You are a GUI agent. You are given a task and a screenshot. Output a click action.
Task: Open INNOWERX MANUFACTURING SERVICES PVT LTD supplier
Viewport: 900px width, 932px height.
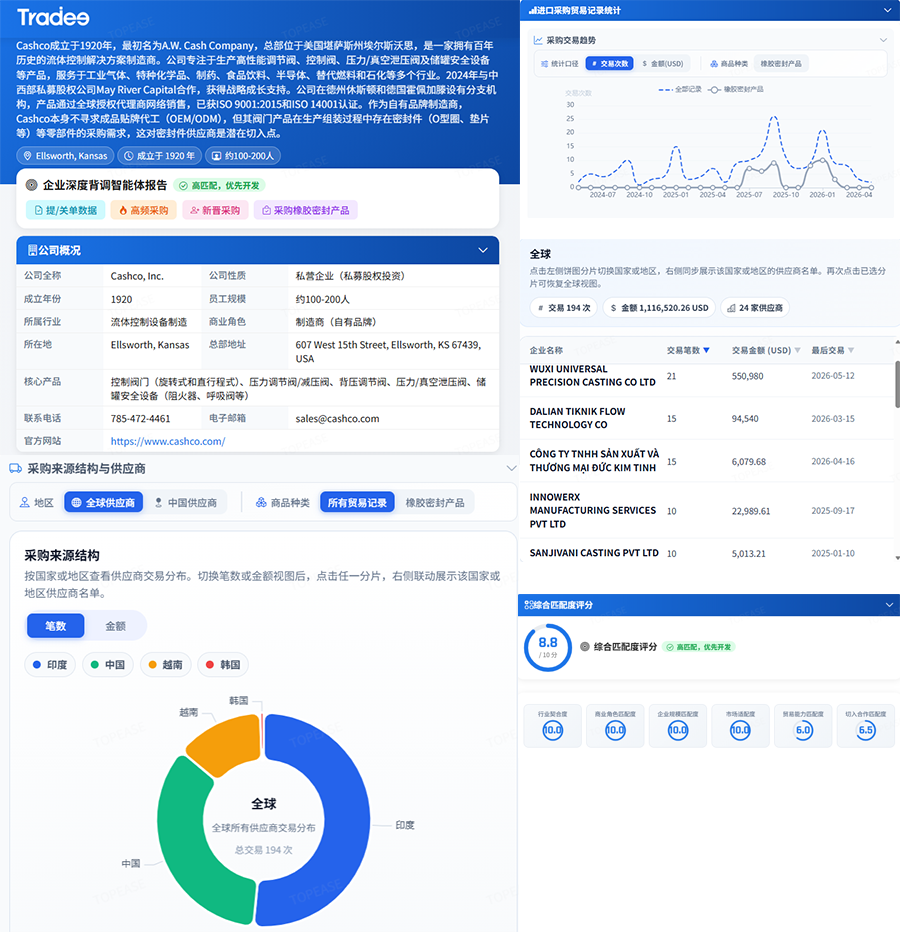pyautogui.click(x=593, y=510)
